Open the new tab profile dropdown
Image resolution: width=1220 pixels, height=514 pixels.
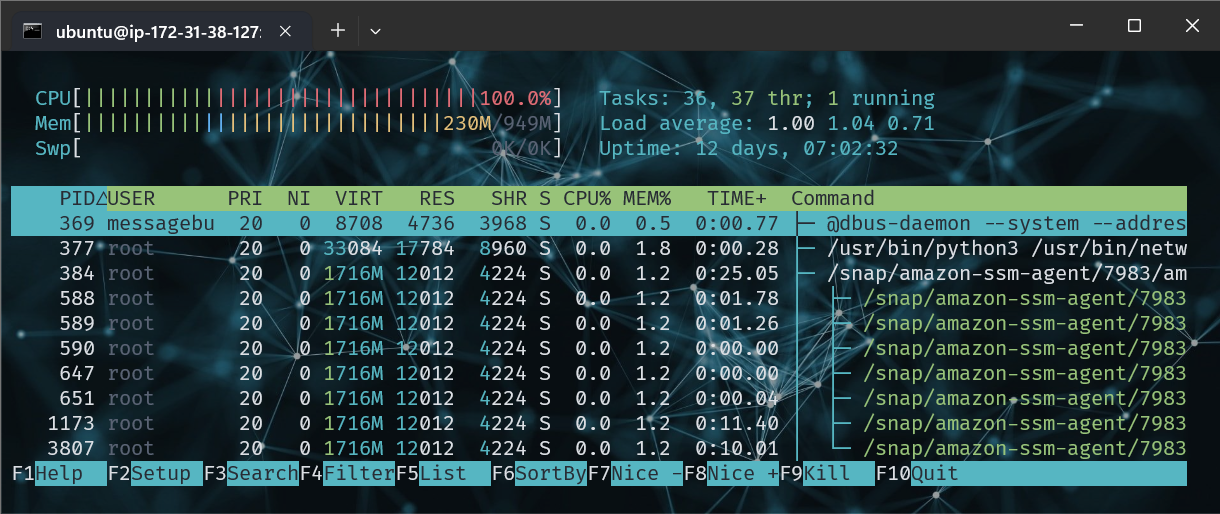375,31
